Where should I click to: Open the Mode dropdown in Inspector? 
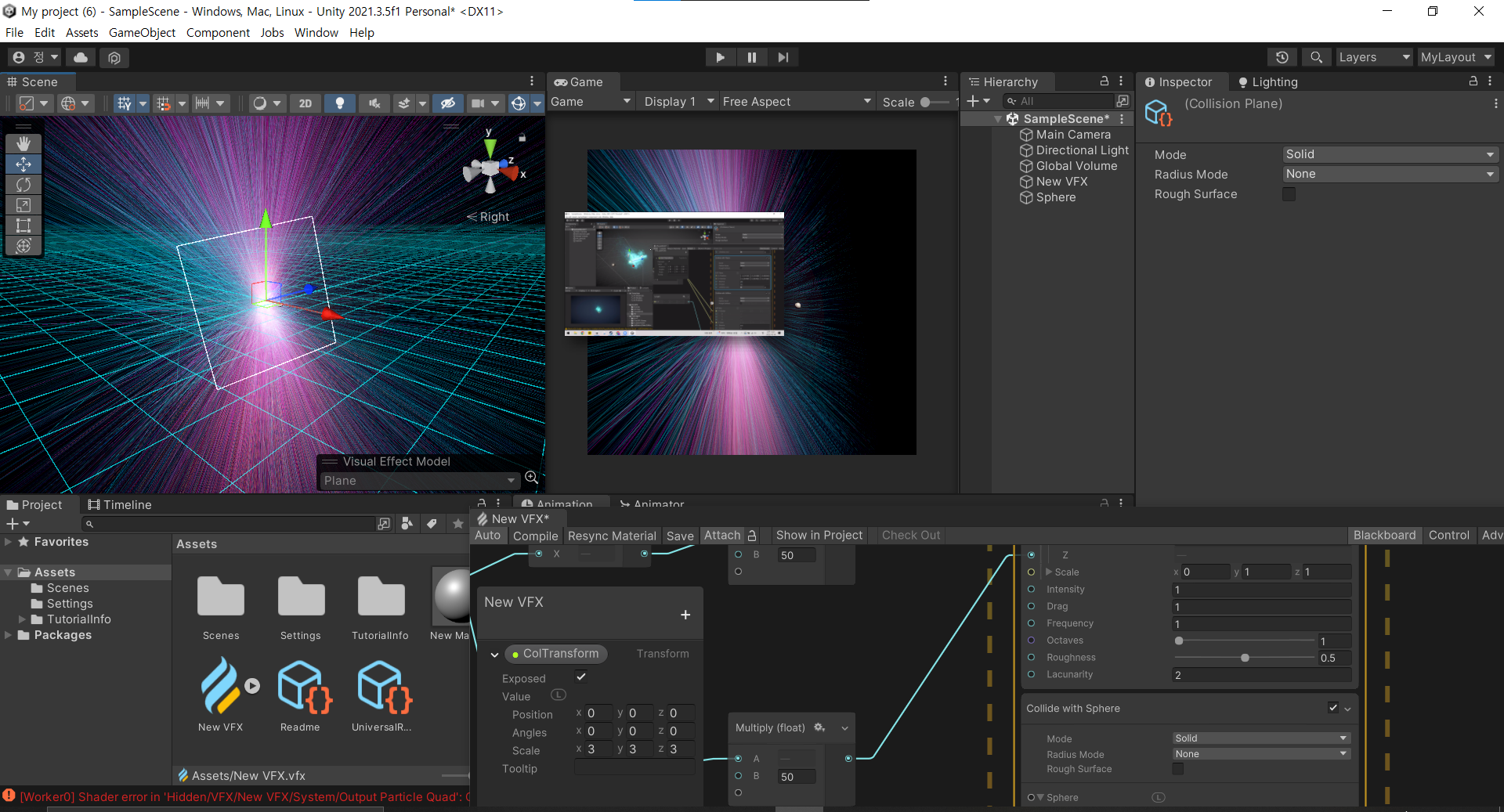tap(1390, 154)
